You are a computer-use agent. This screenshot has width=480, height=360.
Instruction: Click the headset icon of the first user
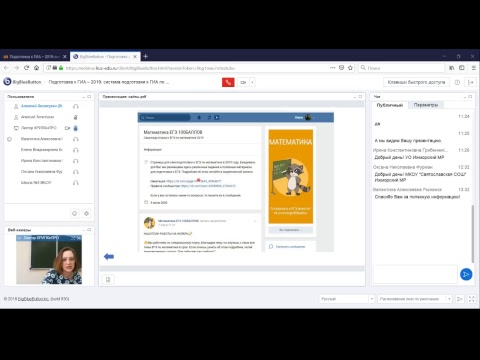pyautogui.click(x=76, y=106)
